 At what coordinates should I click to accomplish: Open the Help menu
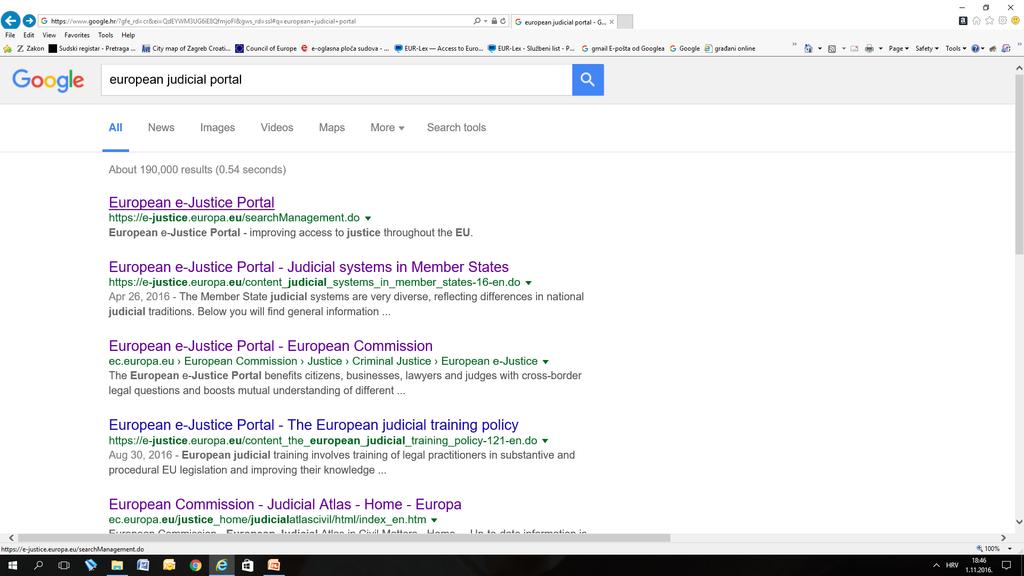[128, 35]
